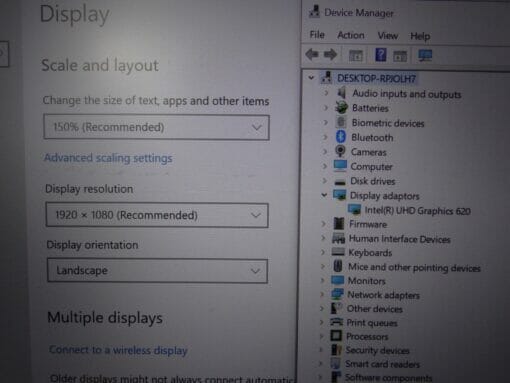510x383 pixels.
Task: Select the Biometric devices icon
Action: tap(341, 122)
